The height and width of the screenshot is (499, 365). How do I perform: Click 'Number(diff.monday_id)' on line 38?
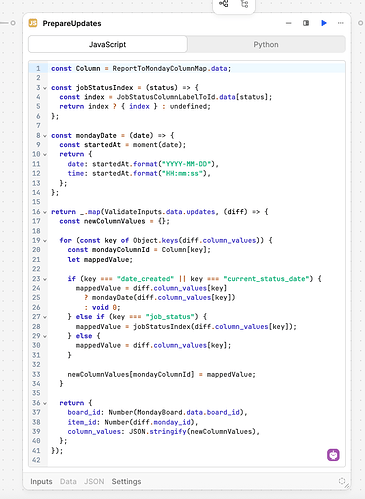tap(149, 422)
